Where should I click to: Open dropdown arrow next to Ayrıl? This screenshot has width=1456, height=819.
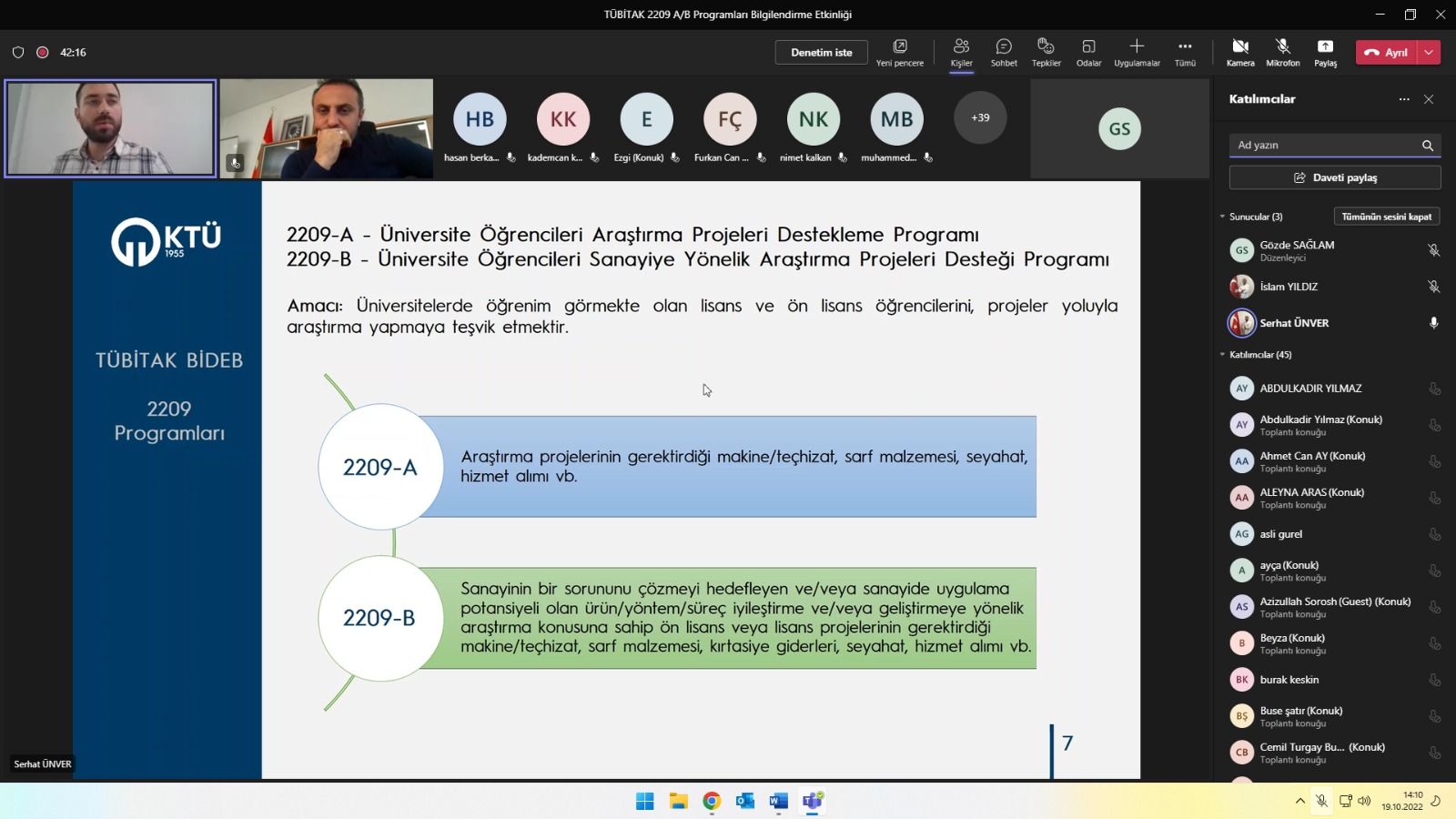pyautogui.click(x=1430, y=53)
